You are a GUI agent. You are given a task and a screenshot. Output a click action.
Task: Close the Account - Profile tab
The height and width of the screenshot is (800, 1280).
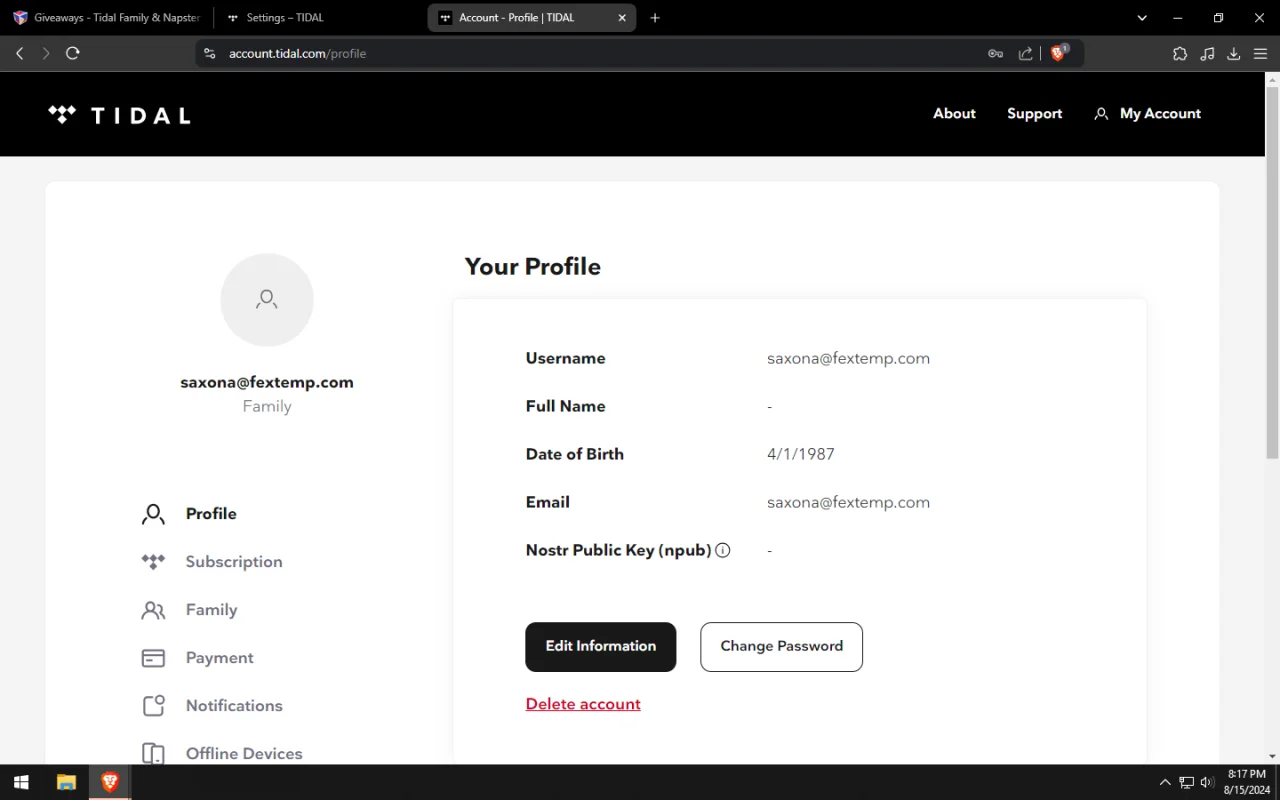point(622,18)
